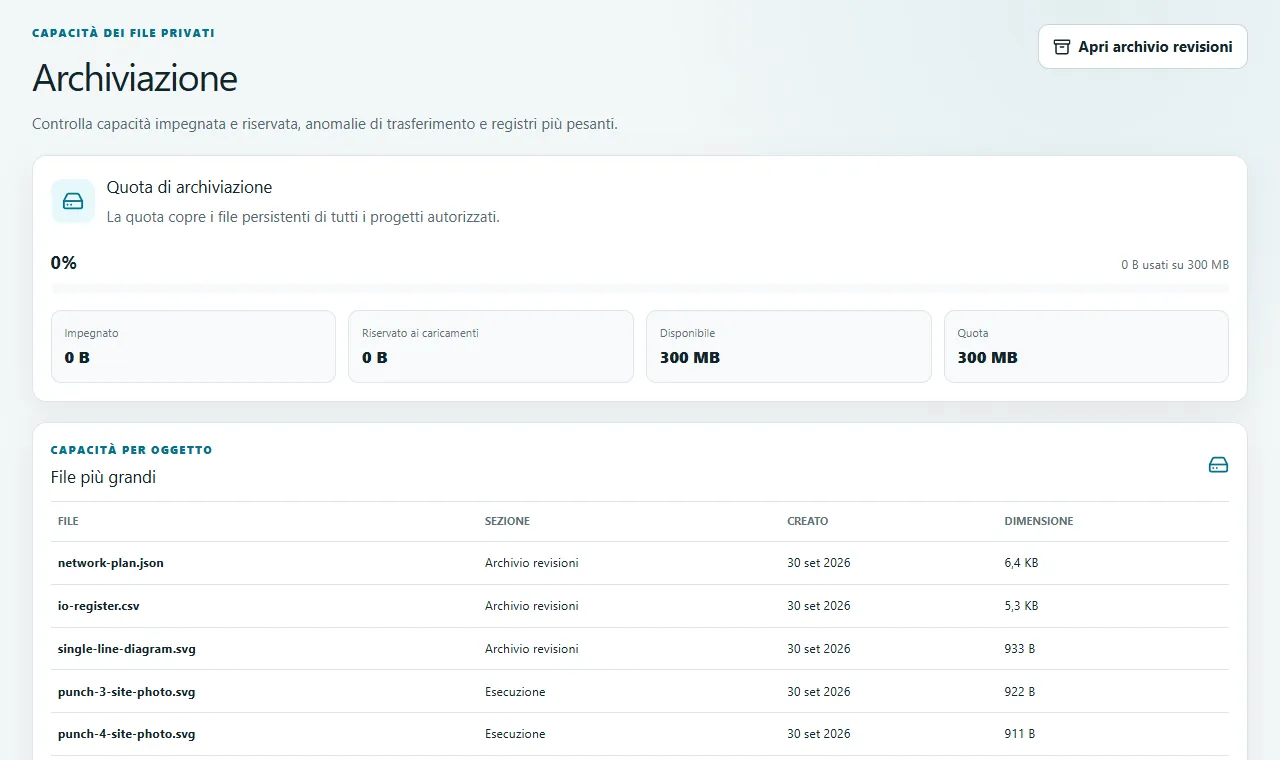The image size is (1280, 760).
Task: Click the 5,3 KB size value
Action: tap(1022, 606)
